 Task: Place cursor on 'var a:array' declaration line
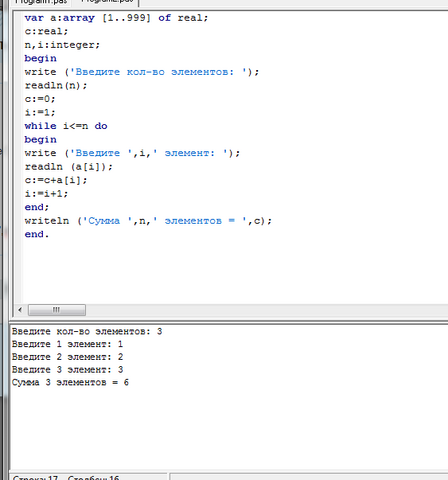[116, 18]
